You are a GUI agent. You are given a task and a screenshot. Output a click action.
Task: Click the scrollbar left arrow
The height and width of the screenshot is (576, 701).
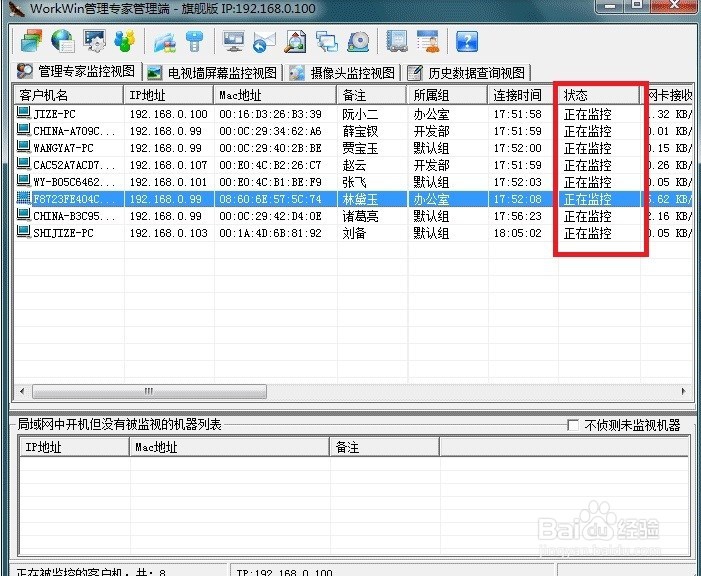22,391
